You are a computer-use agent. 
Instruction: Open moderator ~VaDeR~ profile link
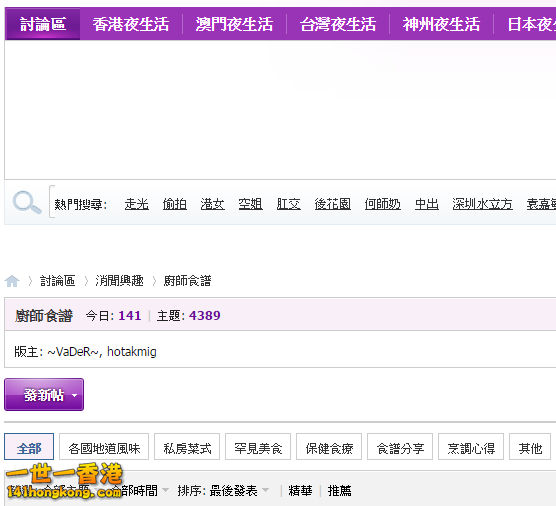[x=74, y=352]
